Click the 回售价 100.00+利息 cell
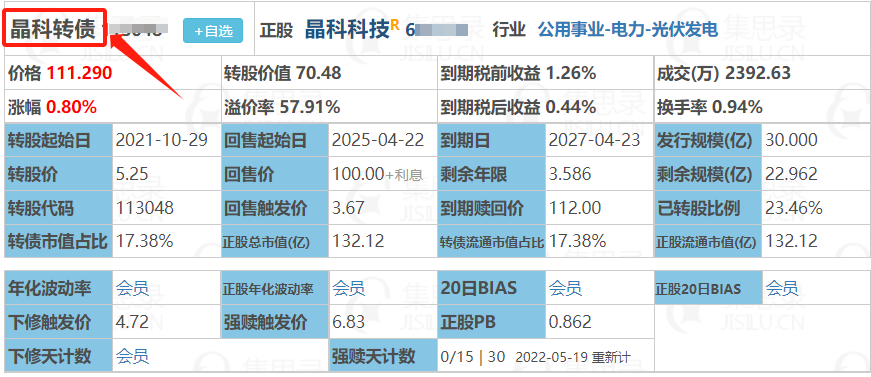The height and width of the screenshot is (377, 871). (383, 174)
